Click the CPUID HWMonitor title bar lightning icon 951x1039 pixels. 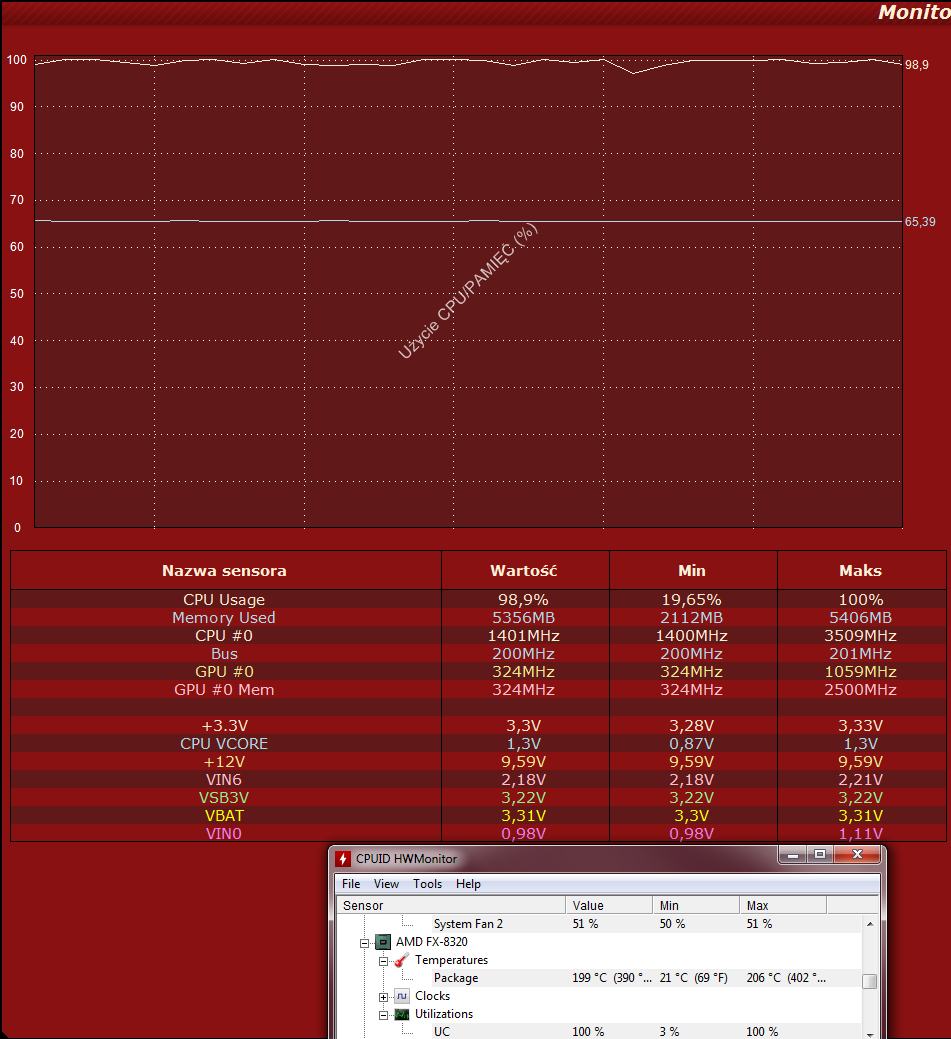(x=343, y=859)
